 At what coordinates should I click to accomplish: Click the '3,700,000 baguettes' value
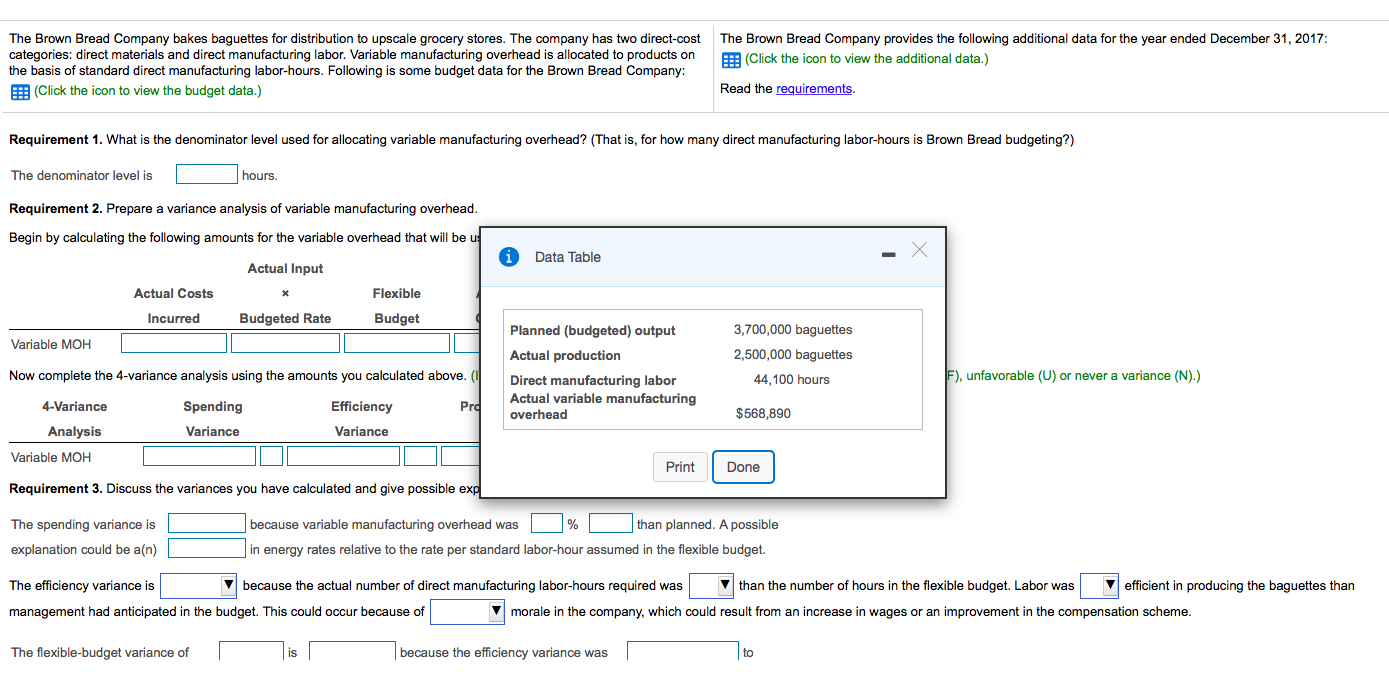pyautogui.click(x=793, y=329)
